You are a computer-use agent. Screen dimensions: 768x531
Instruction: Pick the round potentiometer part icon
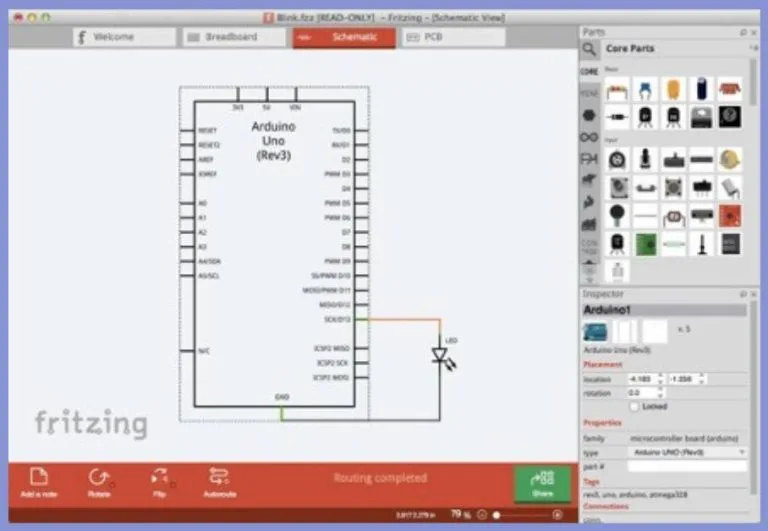(x=617, y=160)
